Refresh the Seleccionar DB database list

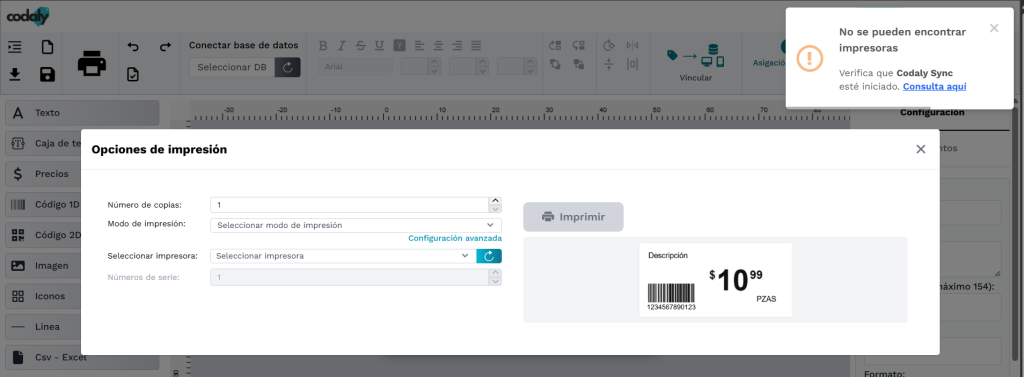[x=287, y=67]
